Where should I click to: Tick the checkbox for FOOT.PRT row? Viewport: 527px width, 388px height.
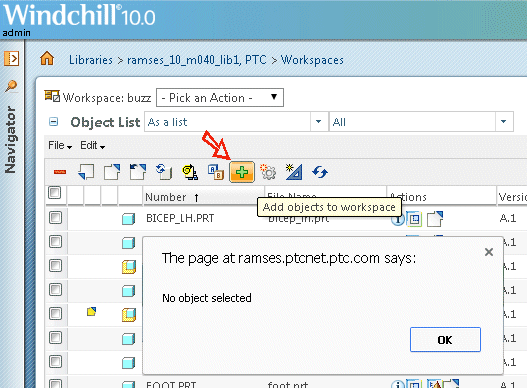pos(55,384)
